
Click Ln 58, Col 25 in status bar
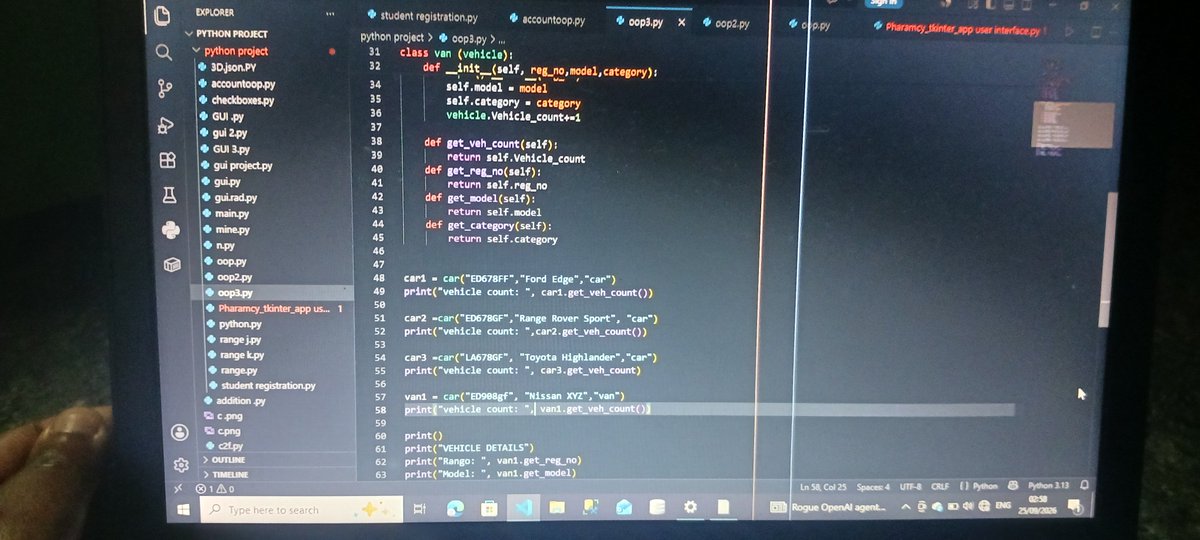point(823,487)
